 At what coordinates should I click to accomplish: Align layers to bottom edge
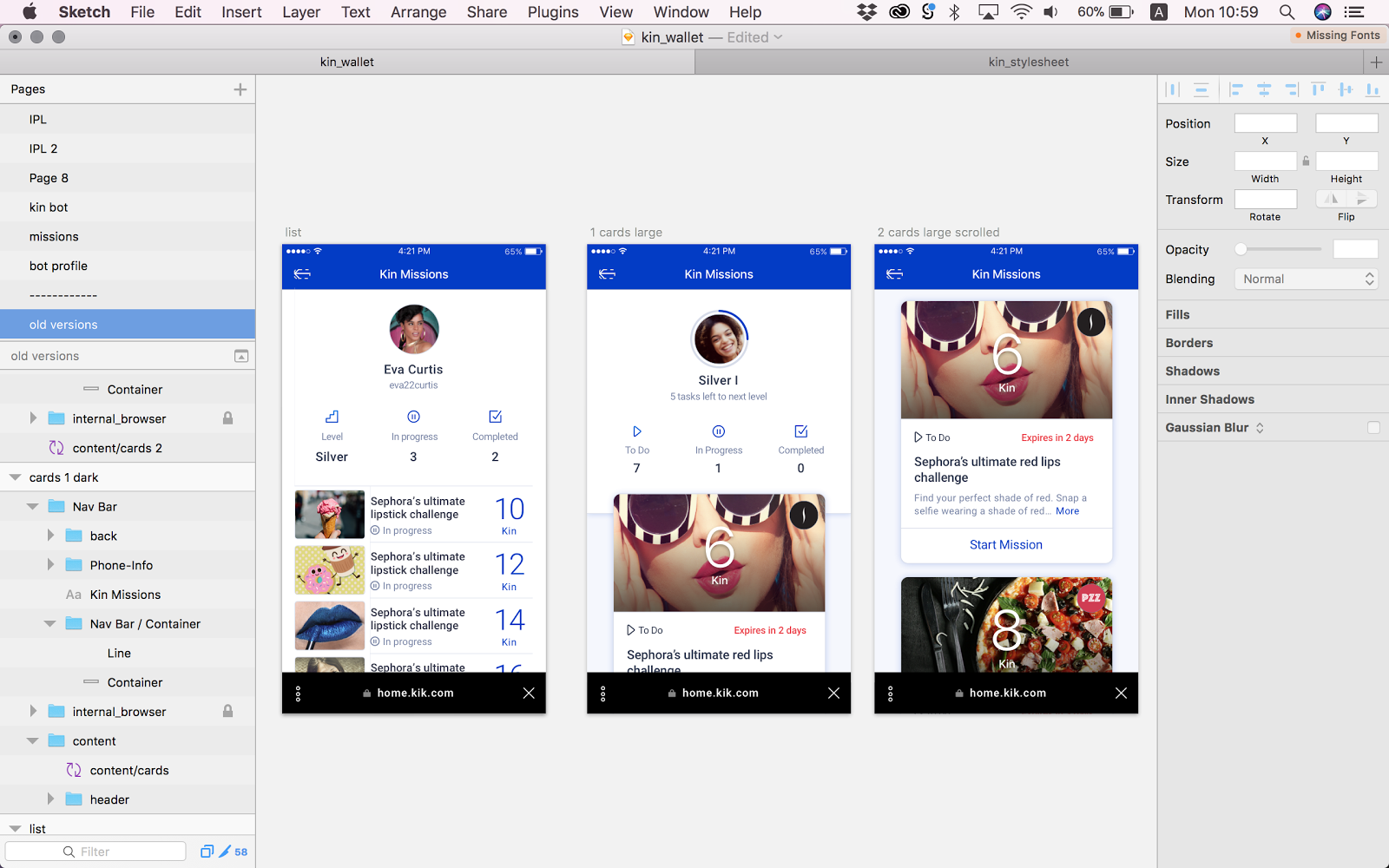click(1373, 89)
